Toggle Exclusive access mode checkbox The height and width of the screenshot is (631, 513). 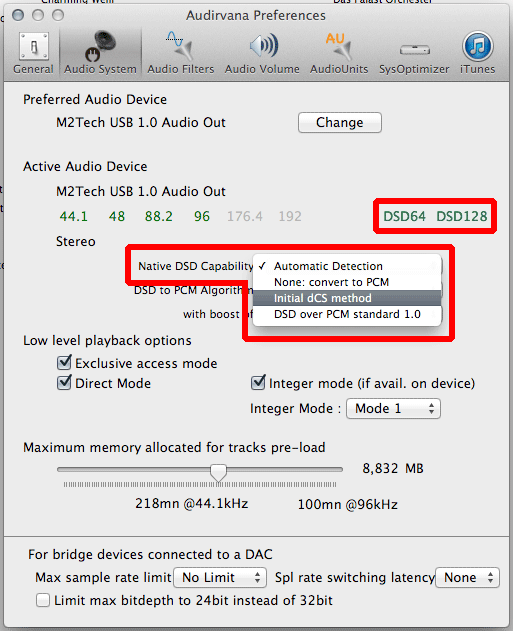[64, 363]
